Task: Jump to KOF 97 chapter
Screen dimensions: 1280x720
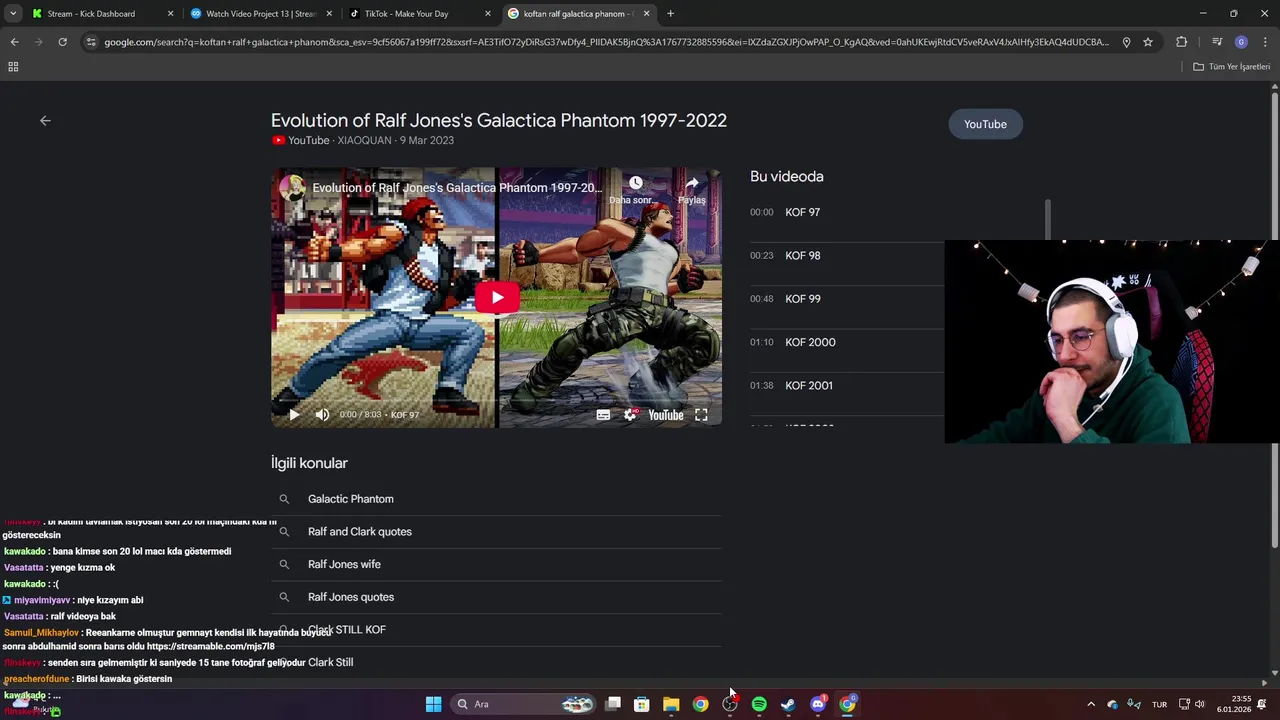Action: tap(846, 212)
